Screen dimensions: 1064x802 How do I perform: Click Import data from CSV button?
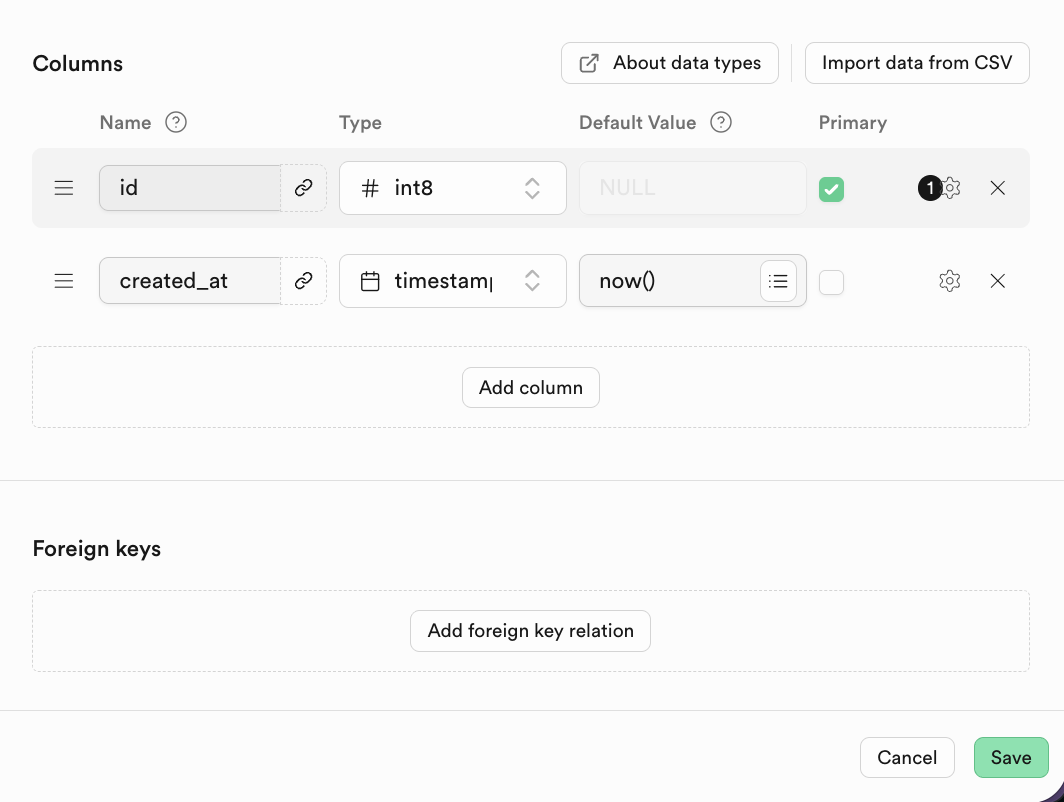pyautogui.click(x=917, y=63)
